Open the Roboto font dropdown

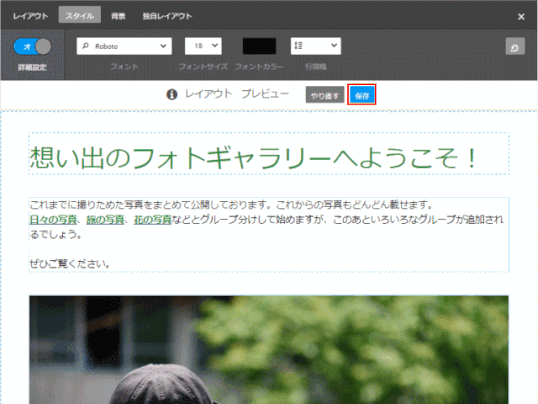click(124, 46)
